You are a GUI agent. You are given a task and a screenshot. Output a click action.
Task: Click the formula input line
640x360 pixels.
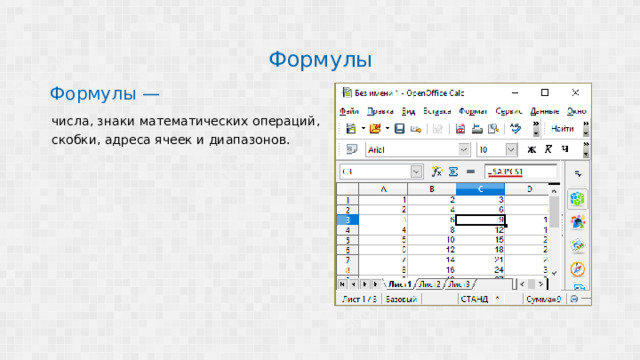point(521,172)
